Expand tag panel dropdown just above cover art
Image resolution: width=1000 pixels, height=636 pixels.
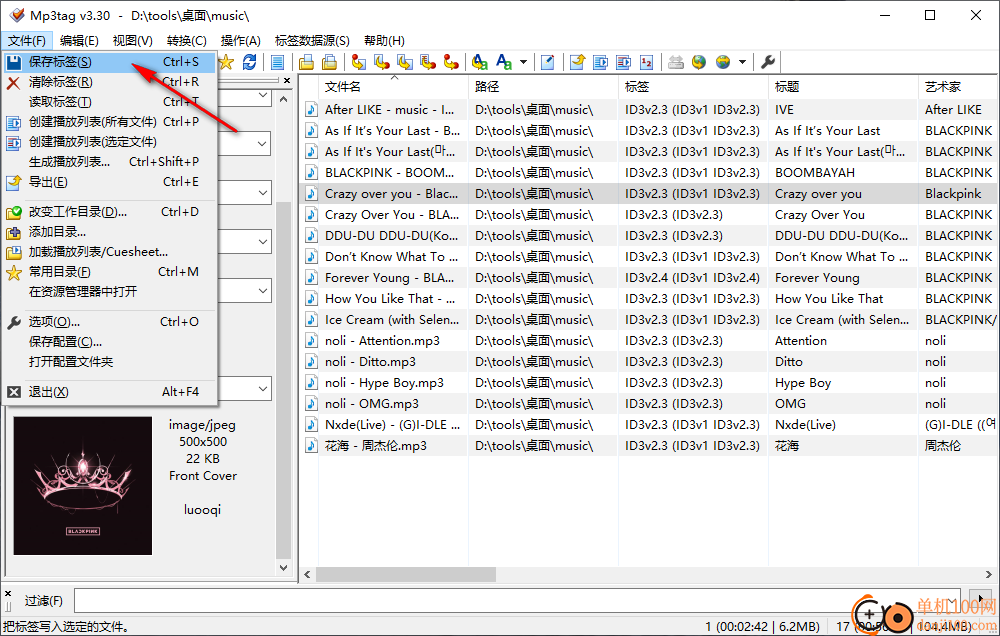(x=263, y=388)
